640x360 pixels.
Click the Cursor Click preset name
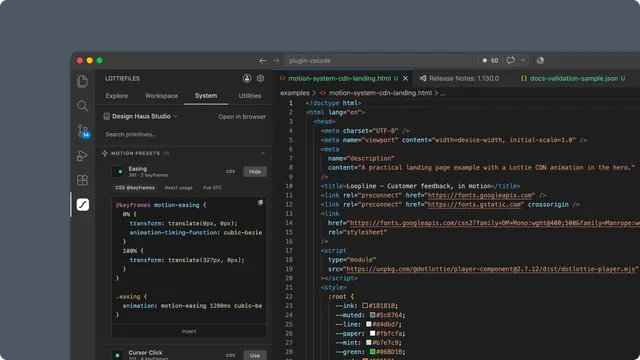coord(145,352)
